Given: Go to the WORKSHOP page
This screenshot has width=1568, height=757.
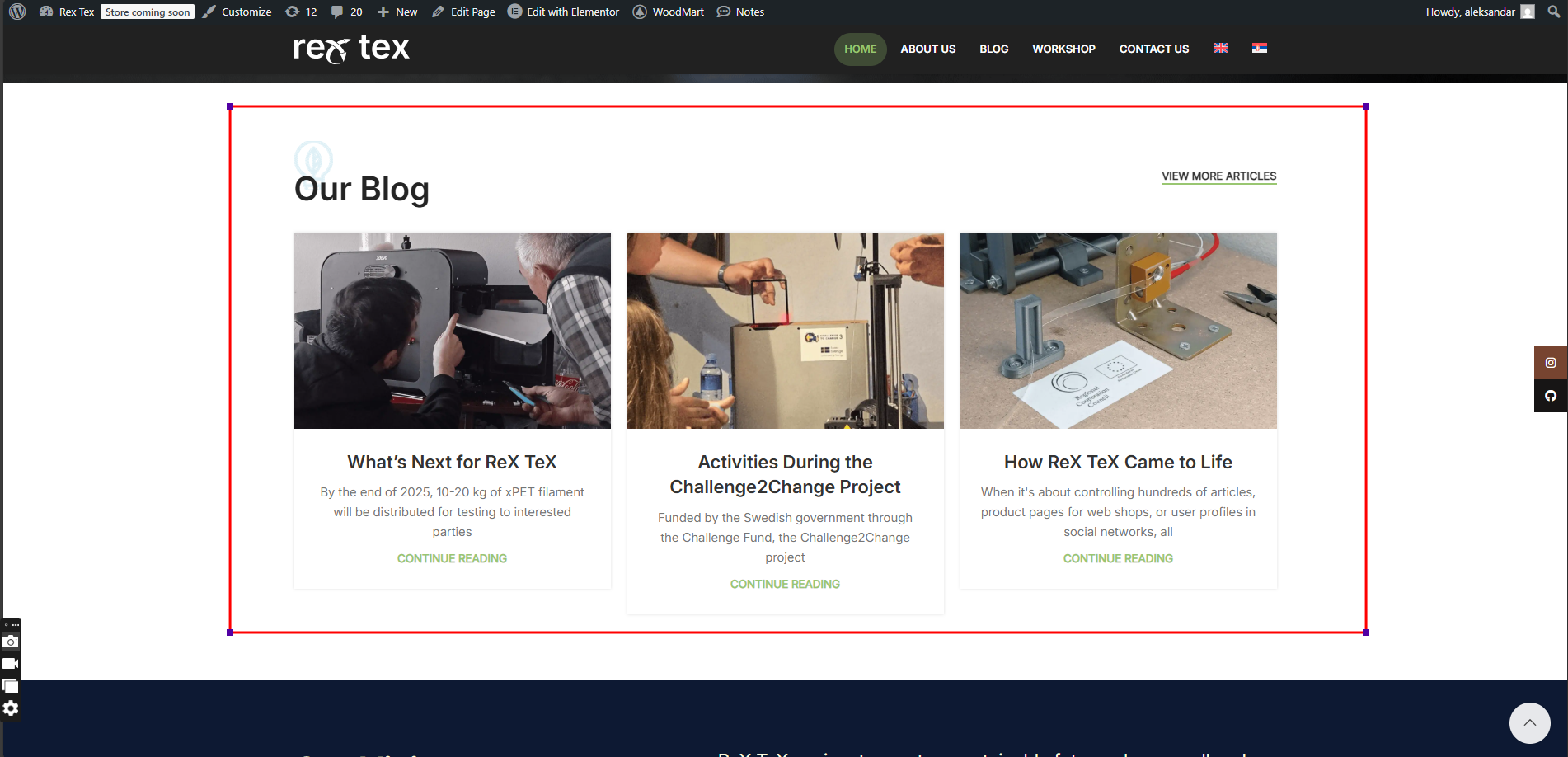Looking at the screenshot, I should (x=1064, y=49).
